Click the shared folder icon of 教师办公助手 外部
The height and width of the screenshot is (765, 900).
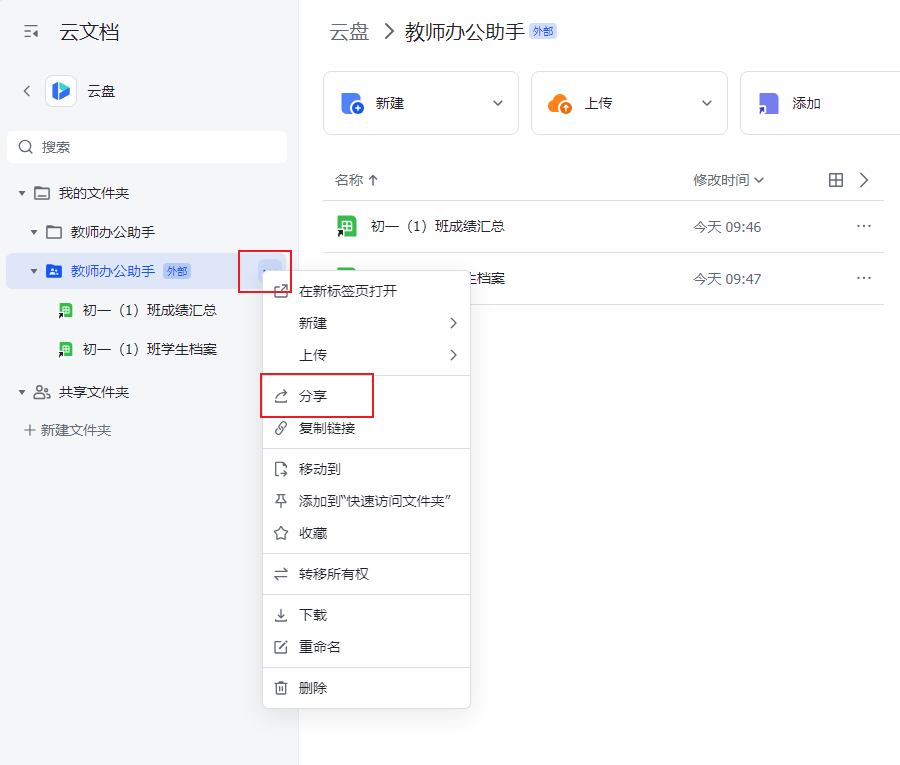[54, 271]
